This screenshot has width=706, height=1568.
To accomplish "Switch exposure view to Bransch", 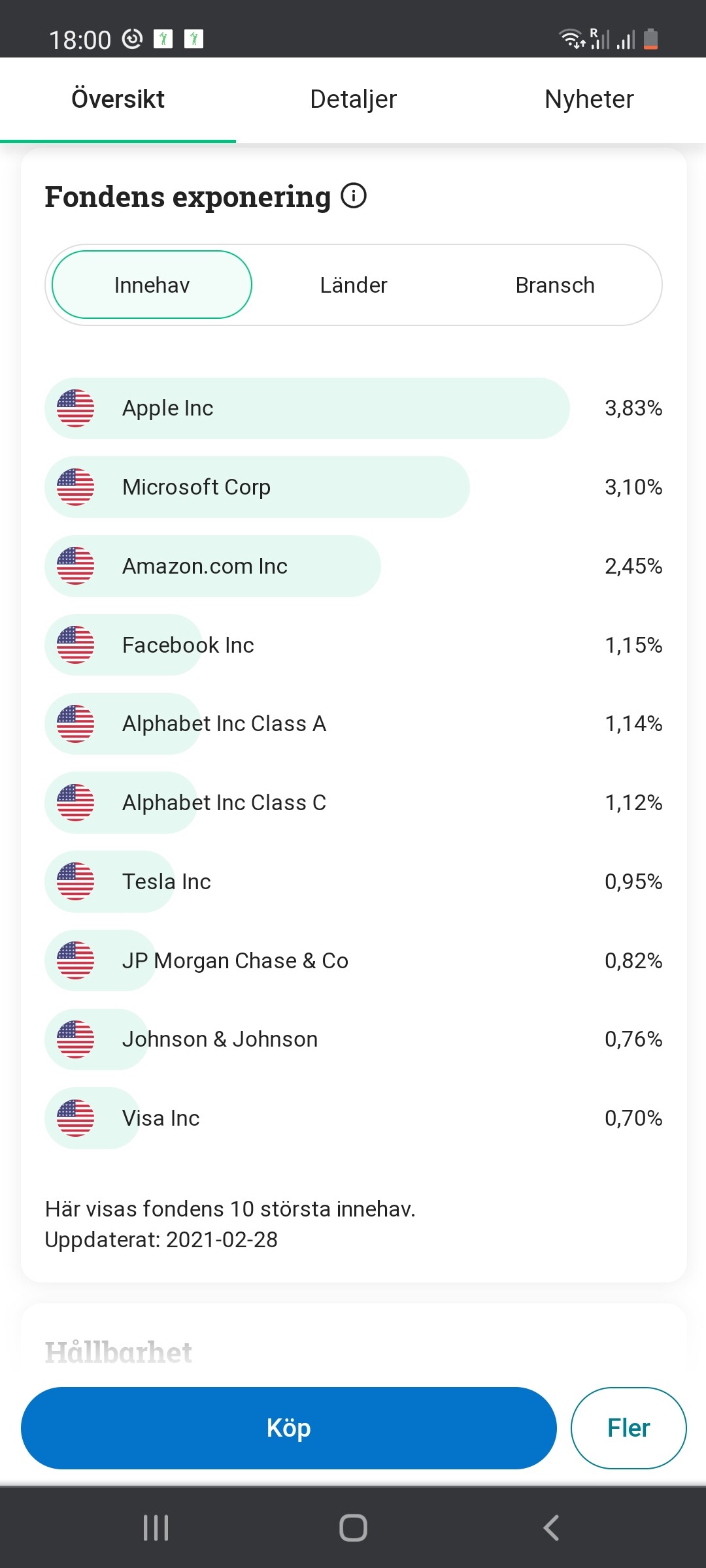I will (x=554, y=285).
